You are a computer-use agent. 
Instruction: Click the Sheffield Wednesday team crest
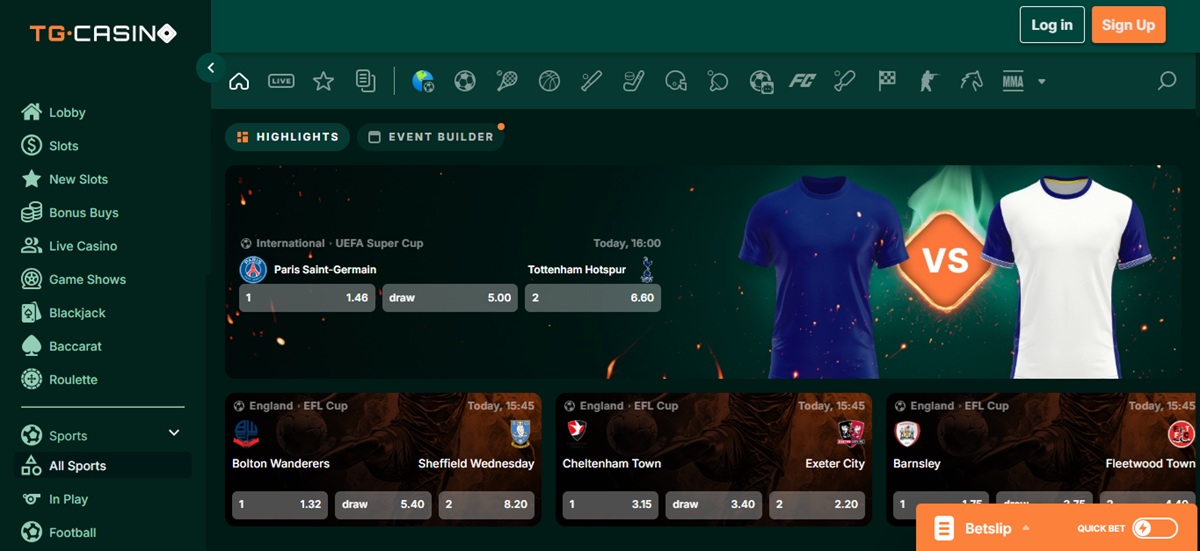pos(520,433)
